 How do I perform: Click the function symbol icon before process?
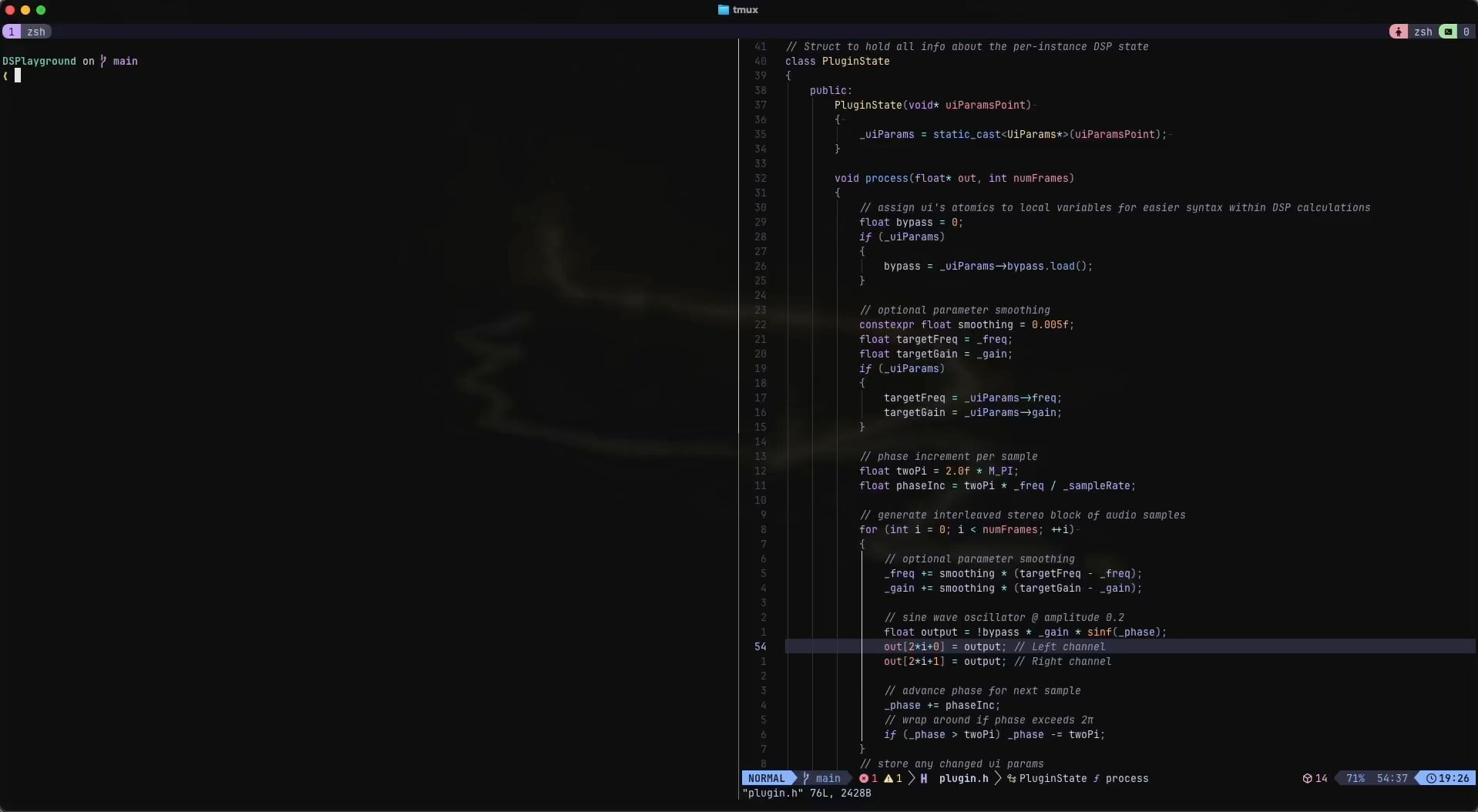pyautogui.click(x=1097, y=778)
